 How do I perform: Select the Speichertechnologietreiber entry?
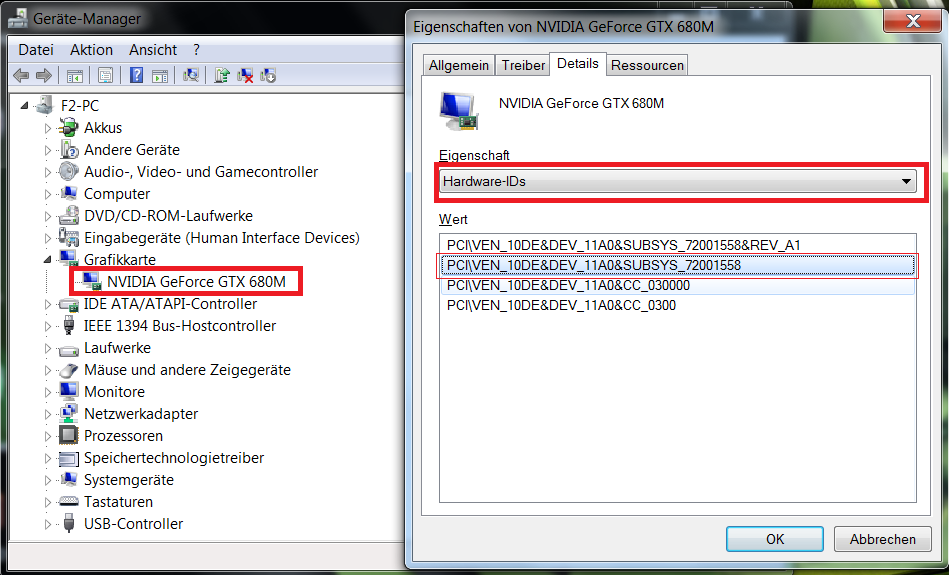174,458
